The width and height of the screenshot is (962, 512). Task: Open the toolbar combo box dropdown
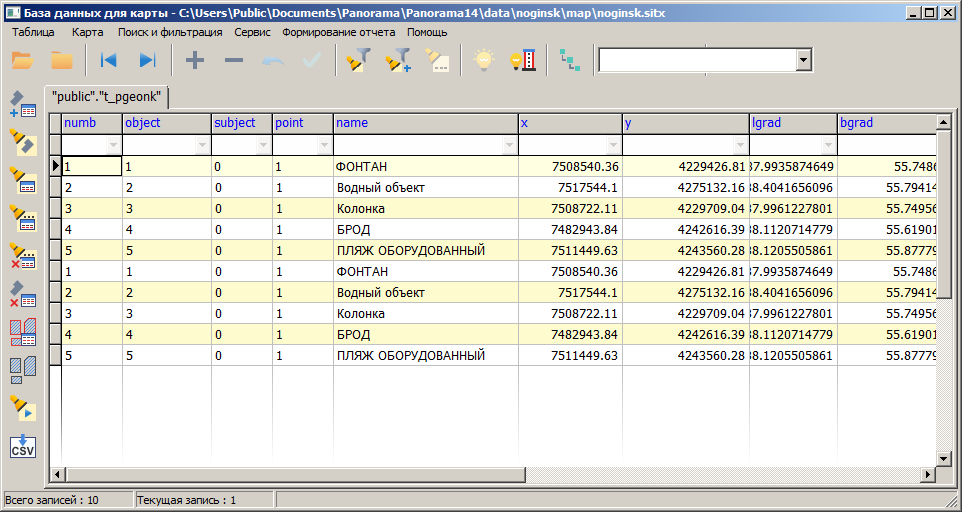(x=803, y=61)
